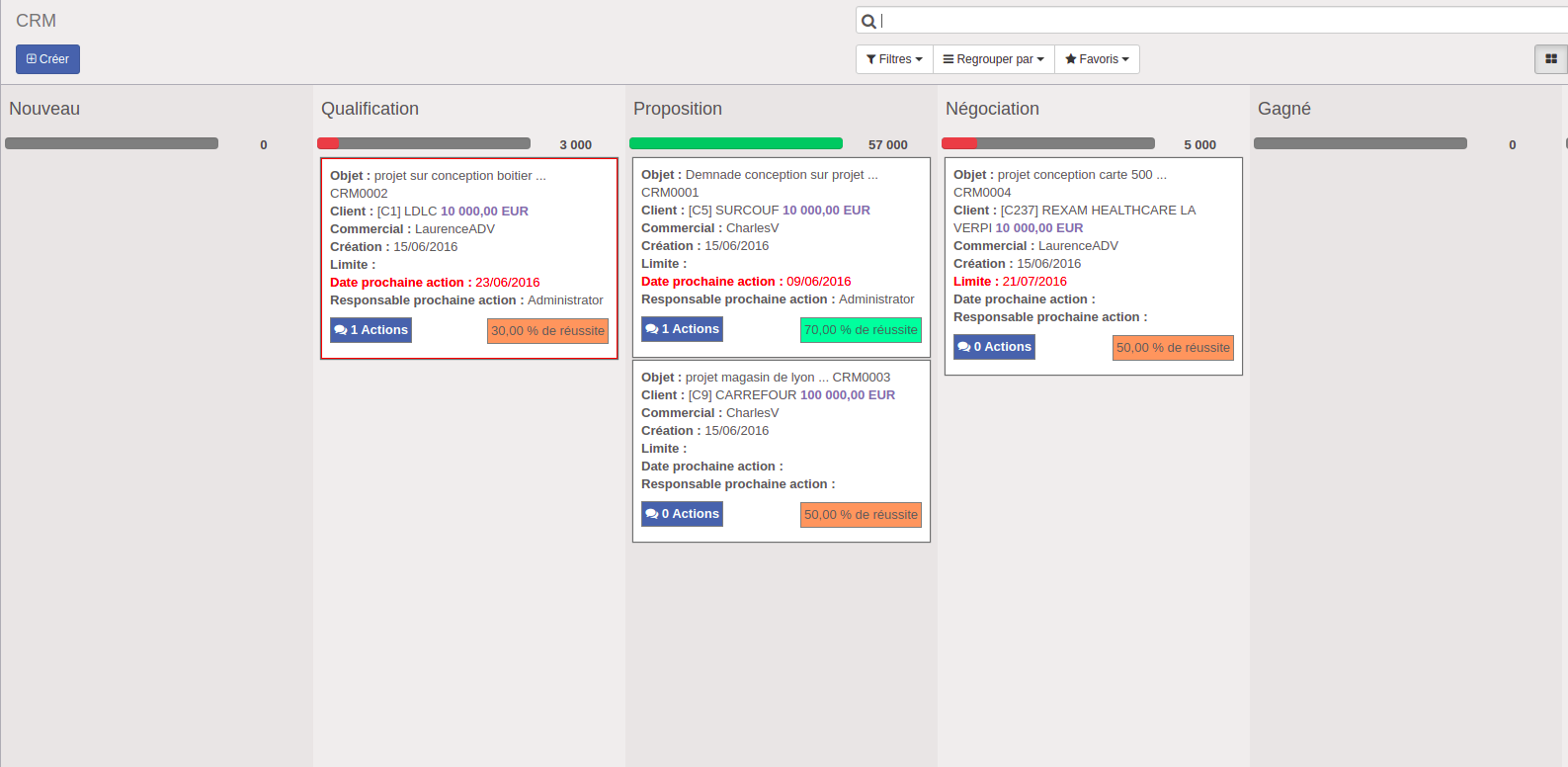Click the [C5] SURCOUF client line
The image size is (1568, 767).
point(756,211)
